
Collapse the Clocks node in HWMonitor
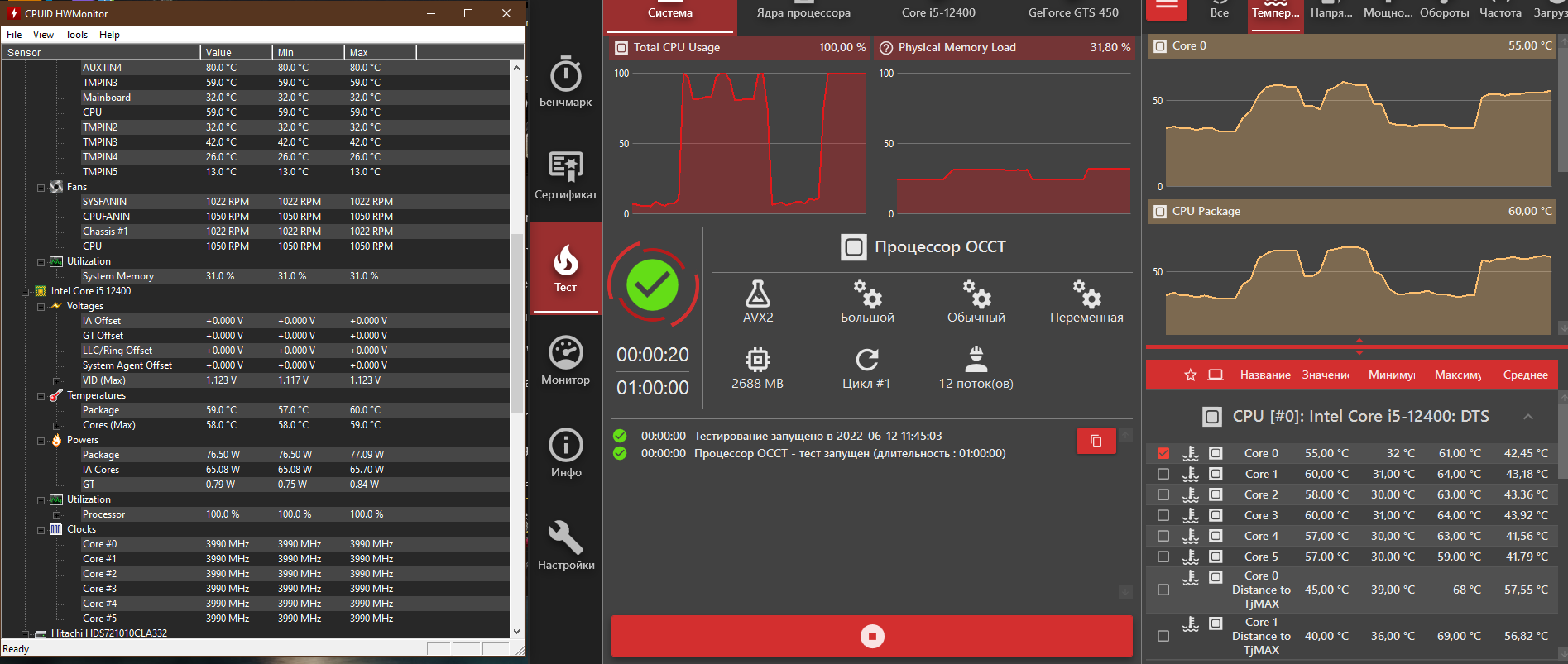41,530
